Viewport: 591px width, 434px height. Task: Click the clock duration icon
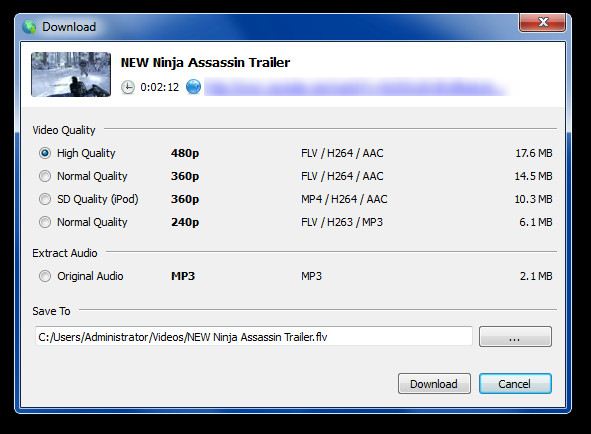(x=128, y=87)
